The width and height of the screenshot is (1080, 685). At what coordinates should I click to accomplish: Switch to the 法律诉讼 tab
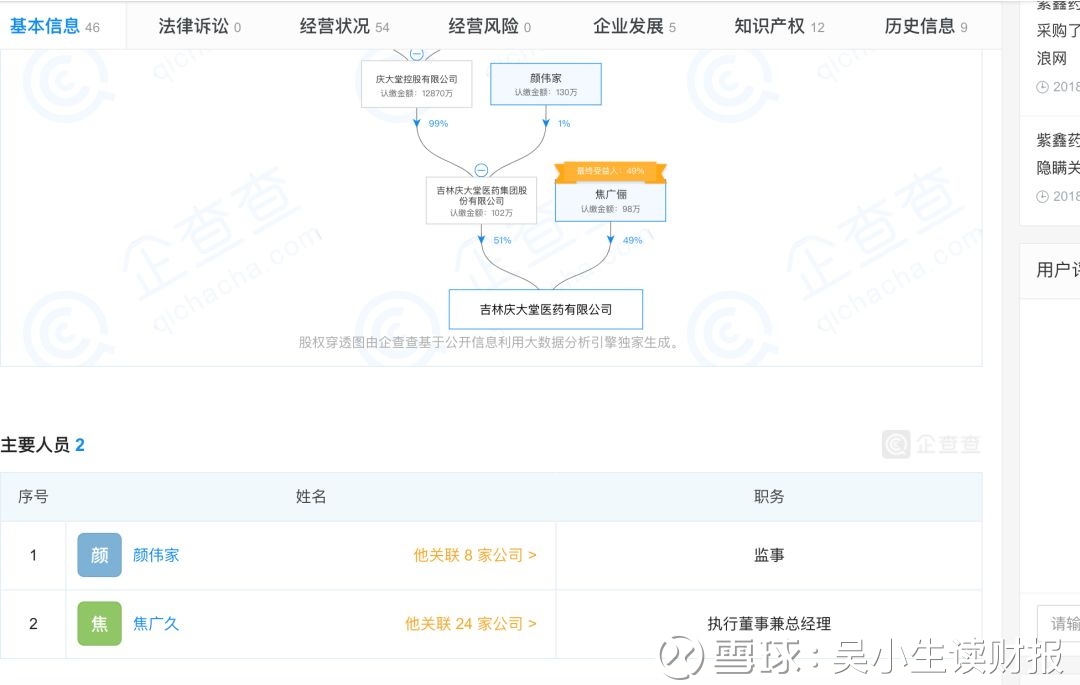point(199,26)
